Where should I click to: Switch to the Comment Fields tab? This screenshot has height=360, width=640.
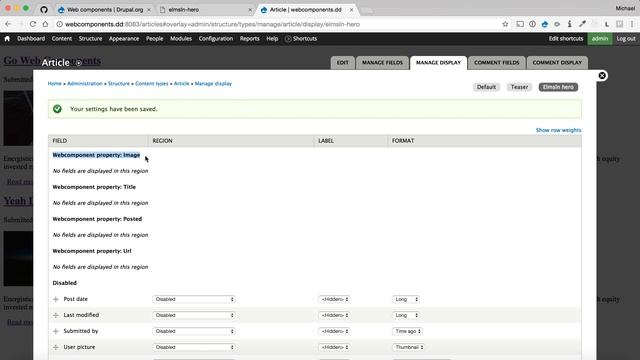(x=497, y=63)
